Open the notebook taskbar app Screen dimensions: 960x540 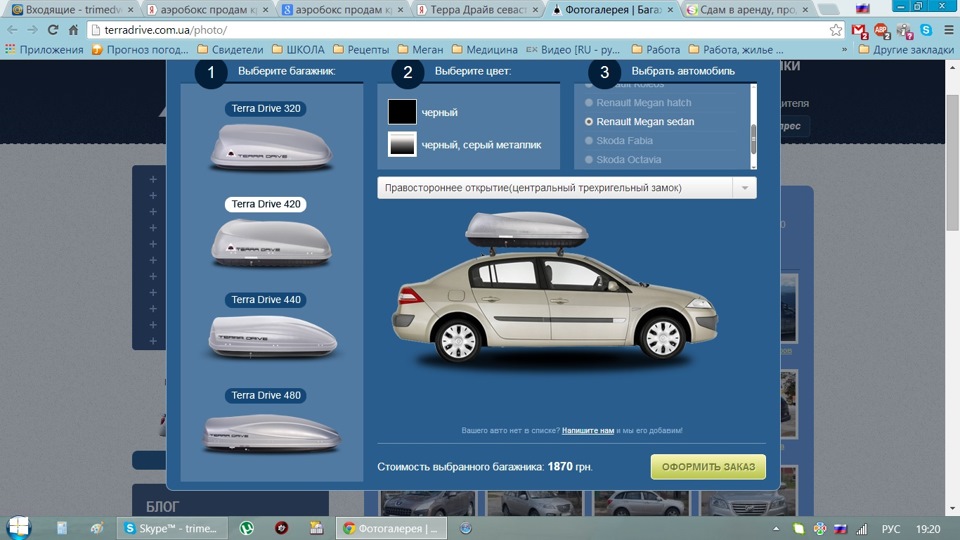pyautogui.click(x=62, y=528)
